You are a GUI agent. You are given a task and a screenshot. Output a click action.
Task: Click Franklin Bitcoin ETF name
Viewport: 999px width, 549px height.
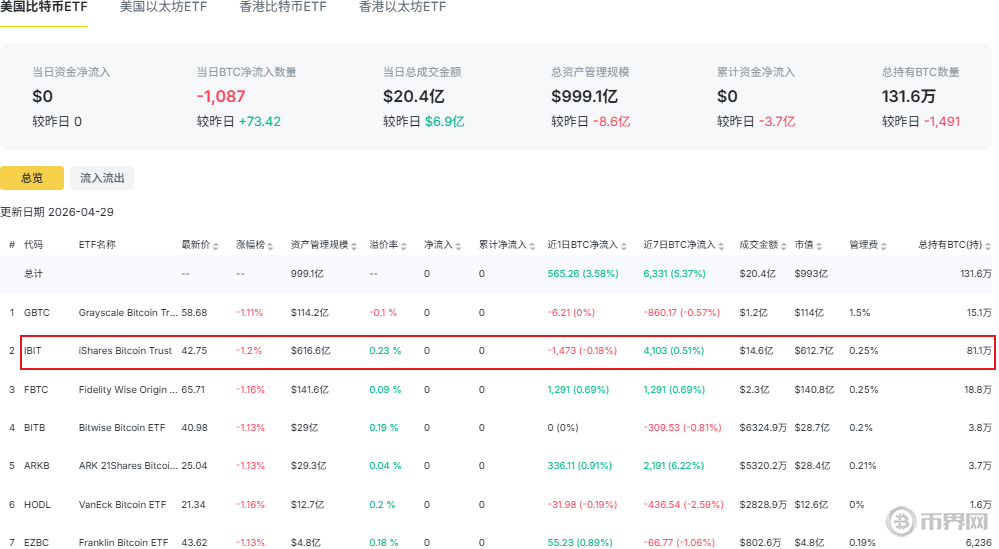tap(123, 543)
